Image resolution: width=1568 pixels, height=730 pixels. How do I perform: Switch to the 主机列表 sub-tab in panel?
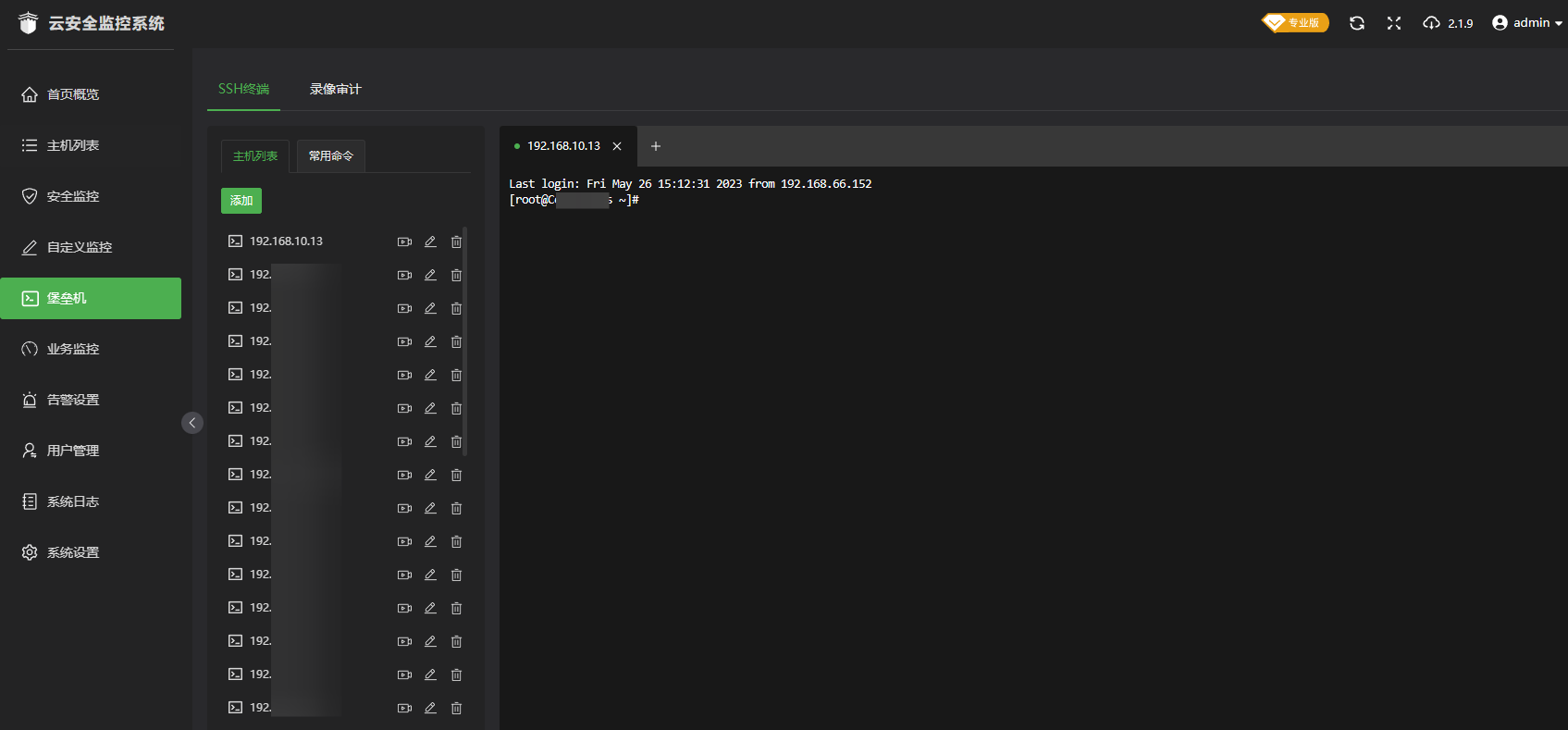[x=255, y=156]
